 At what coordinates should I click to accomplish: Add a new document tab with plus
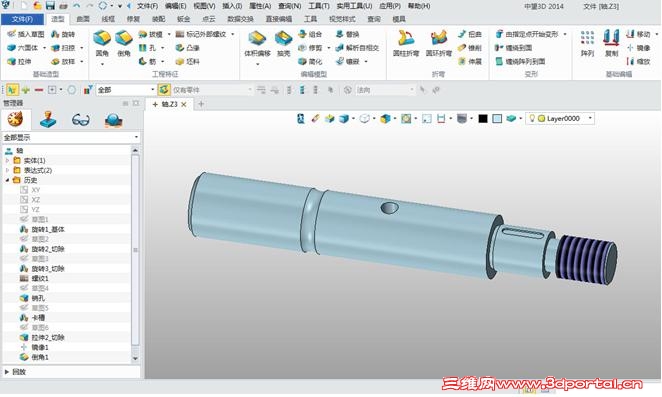(201, 104)
